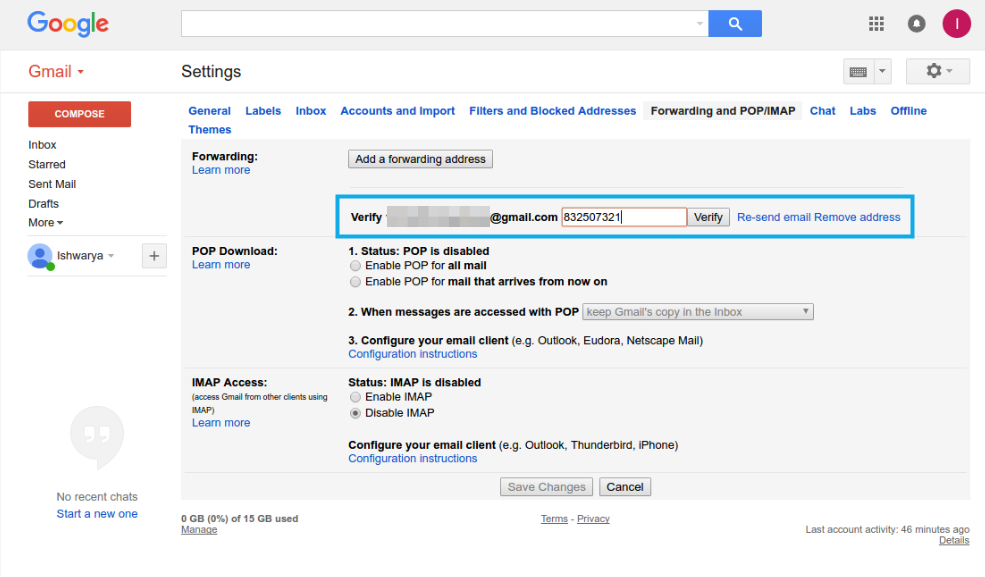The width and height of the screenshot is (985, 577).
Task: Open the Sent Mail folder
Action: 52,185
